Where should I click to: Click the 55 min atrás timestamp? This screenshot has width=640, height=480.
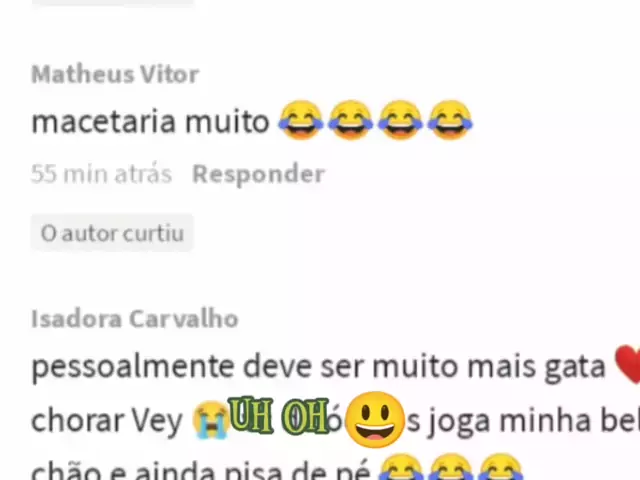coord(101,174)
